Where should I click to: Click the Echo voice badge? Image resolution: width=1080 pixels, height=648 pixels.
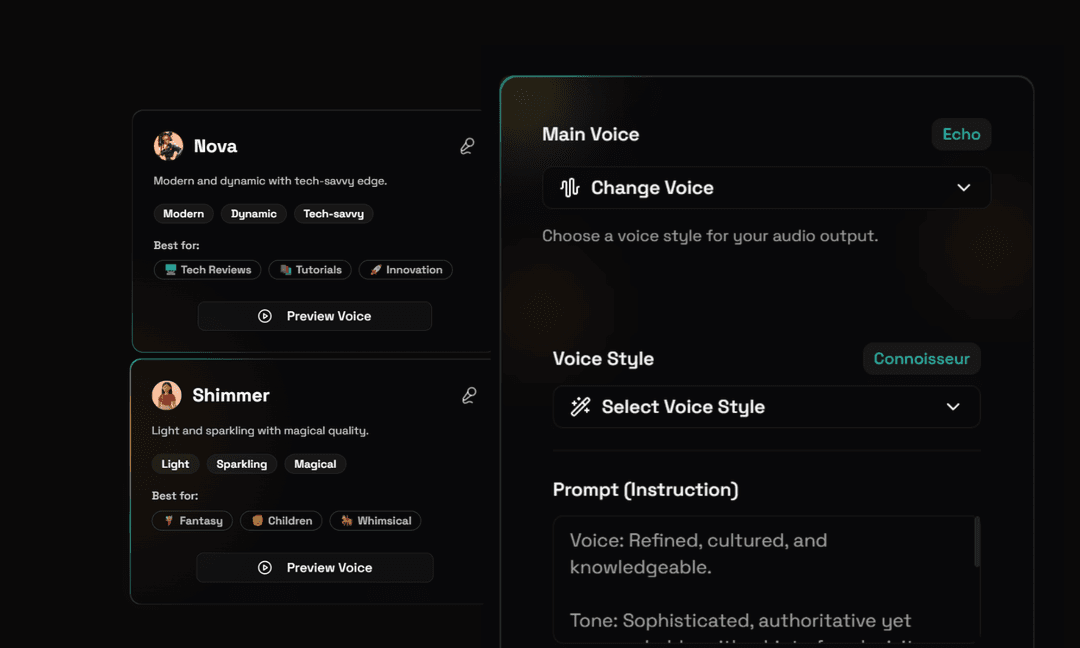pos(961,134)
